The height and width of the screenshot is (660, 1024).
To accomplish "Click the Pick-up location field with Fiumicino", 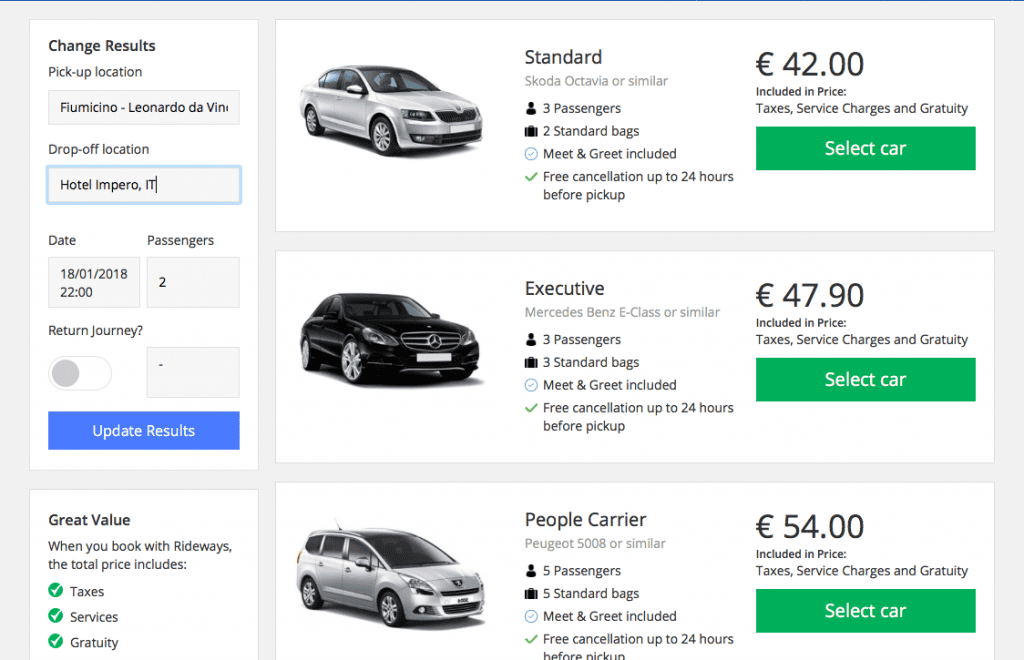I will [144, 107].
